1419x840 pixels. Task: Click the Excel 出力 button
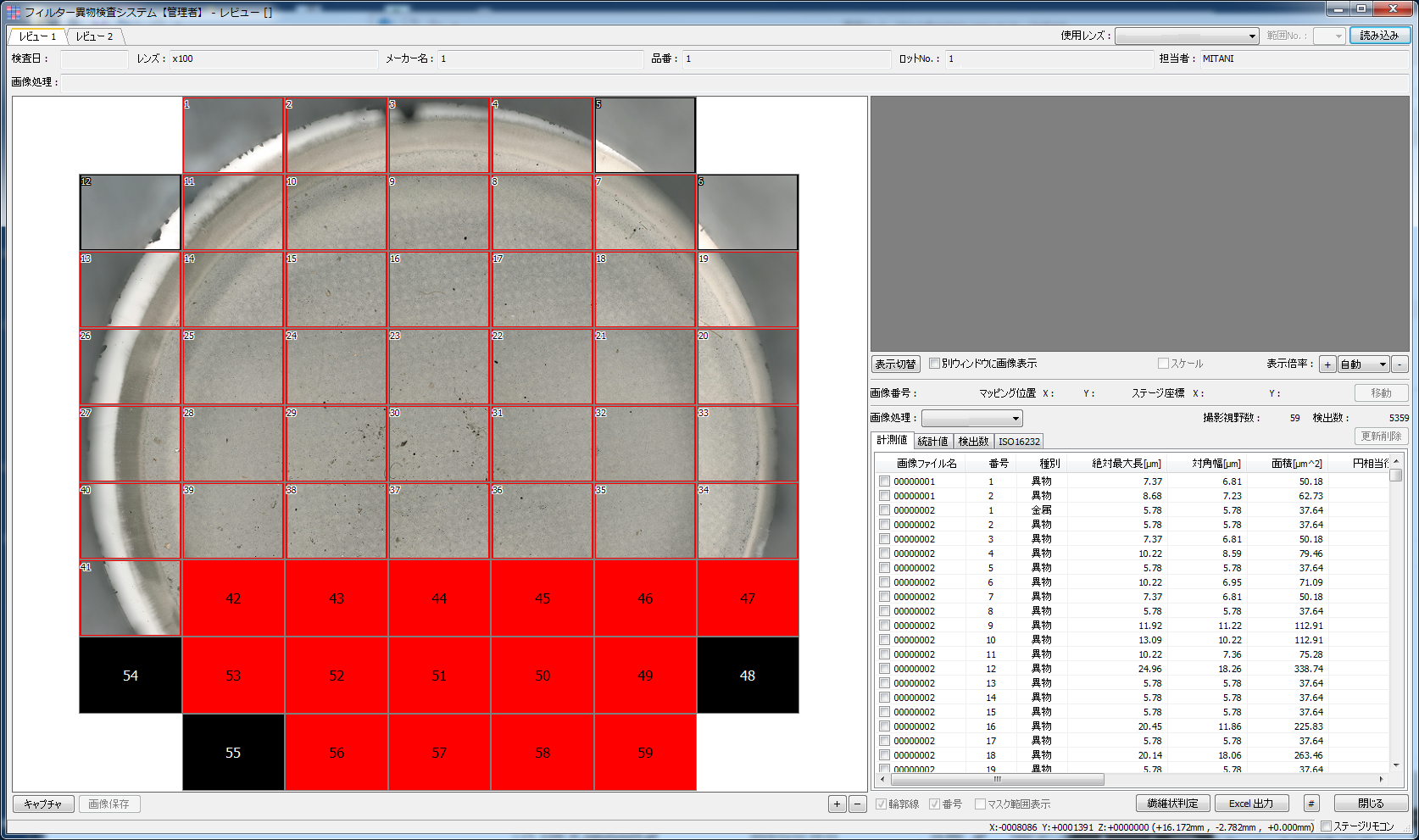pos(1251,804)
